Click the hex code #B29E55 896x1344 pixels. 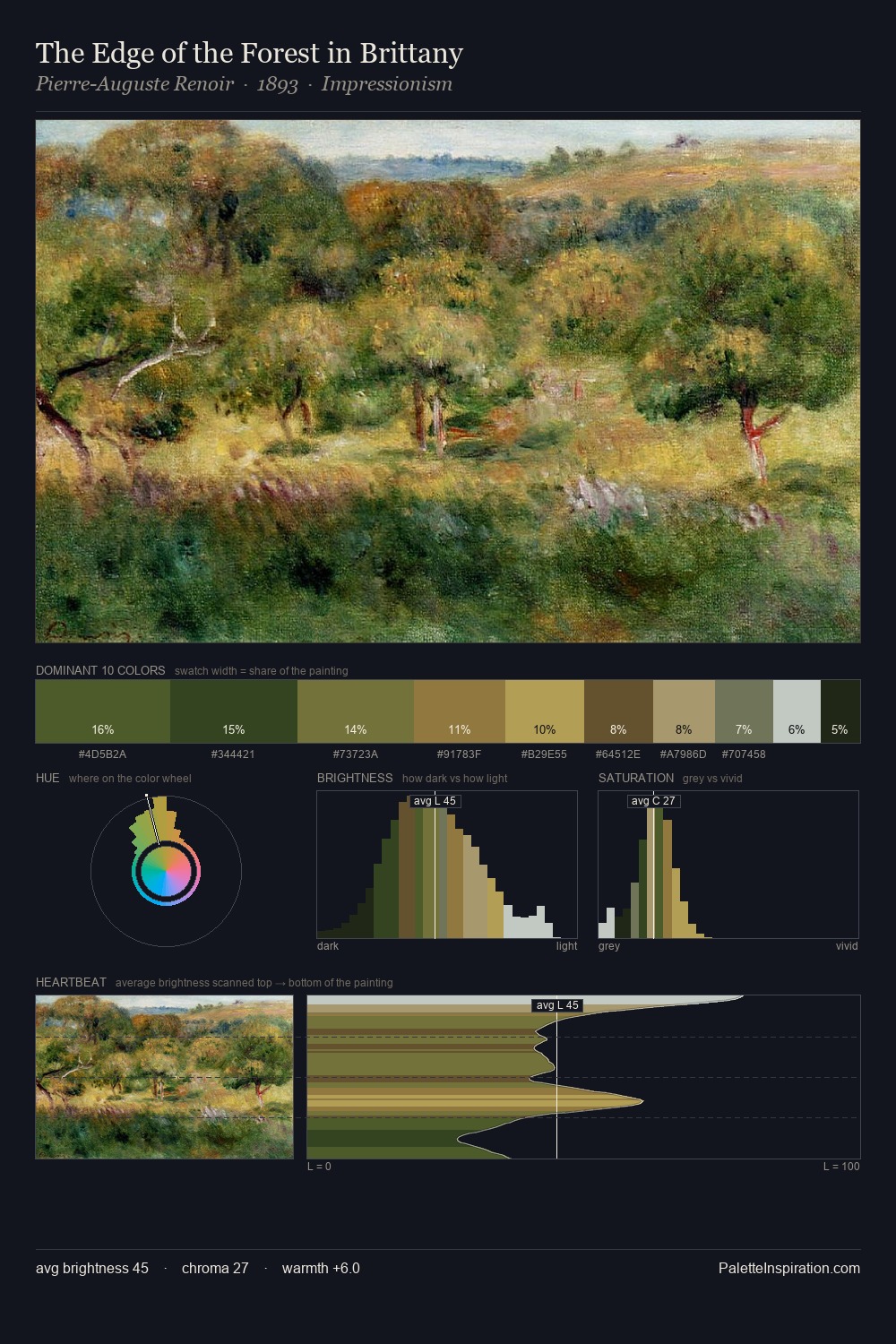click(x=545, y=754)
